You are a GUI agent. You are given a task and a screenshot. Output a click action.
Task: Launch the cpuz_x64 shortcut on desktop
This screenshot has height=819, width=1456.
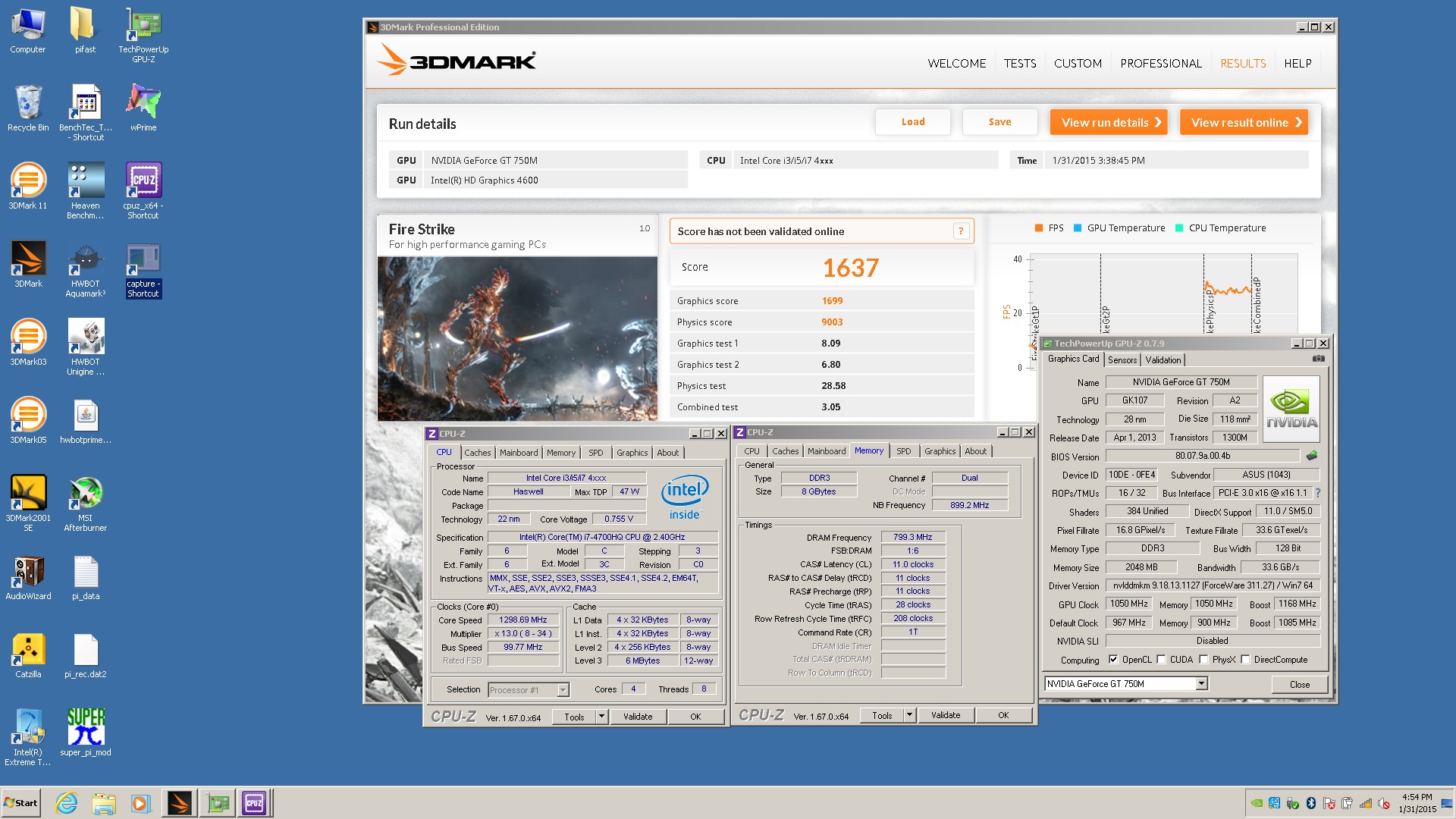(x=143, y=190)
